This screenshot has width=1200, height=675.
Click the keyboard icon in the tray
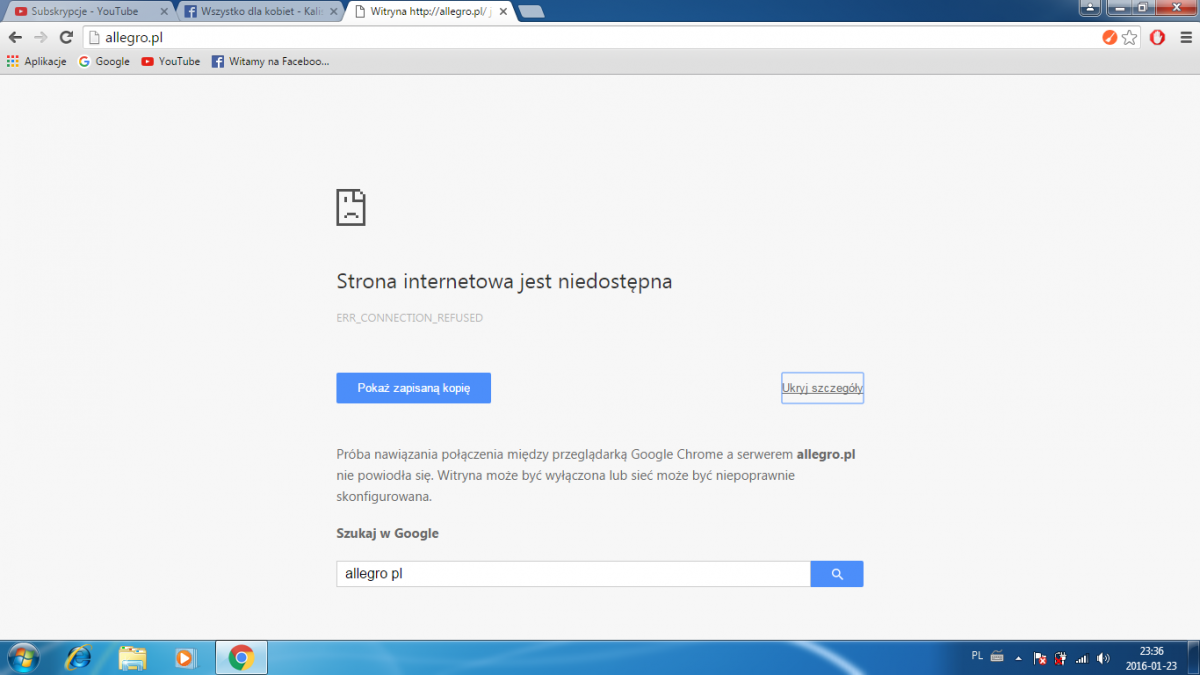coord(997,657)
